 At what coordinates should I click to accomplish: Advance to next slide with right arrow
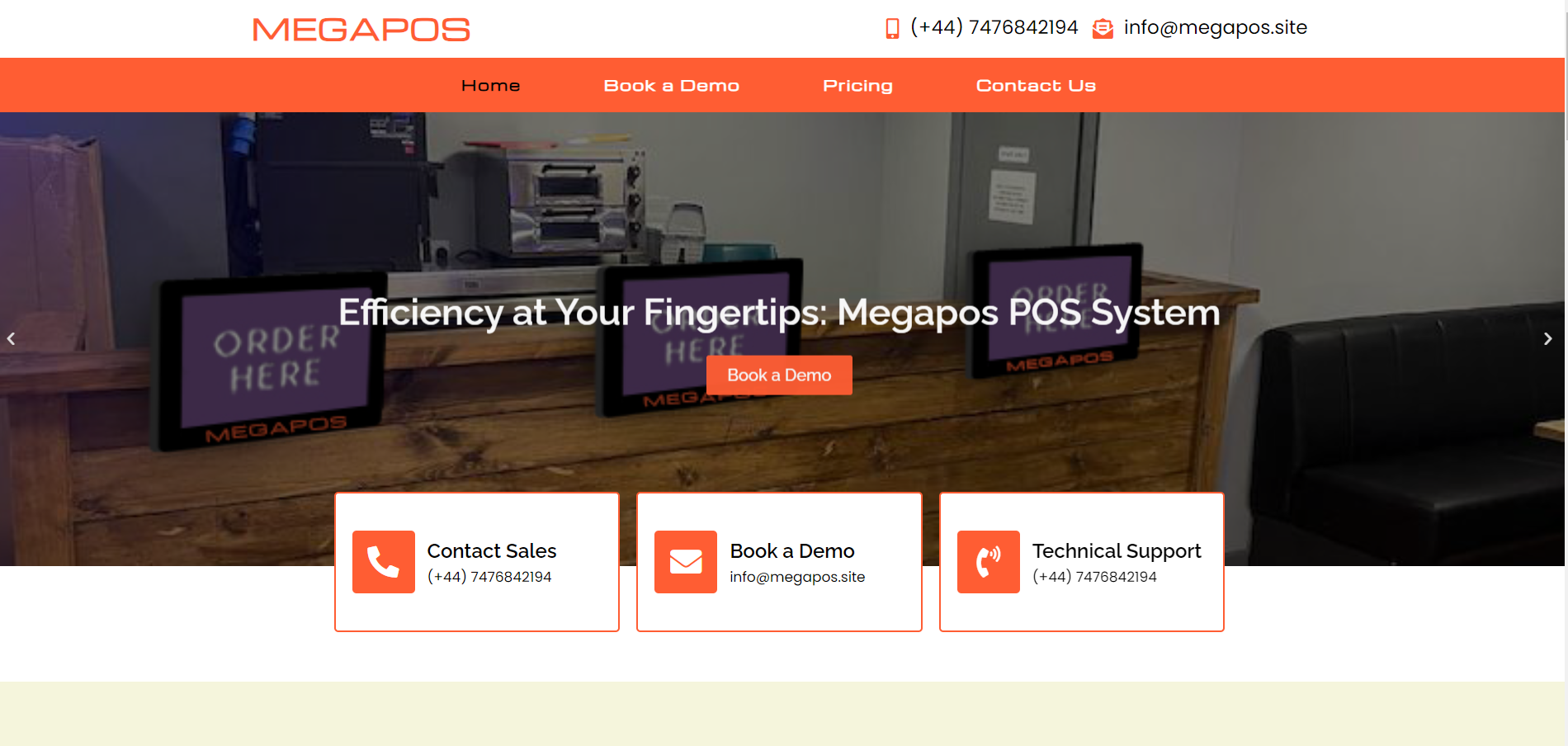(1548, 338)
